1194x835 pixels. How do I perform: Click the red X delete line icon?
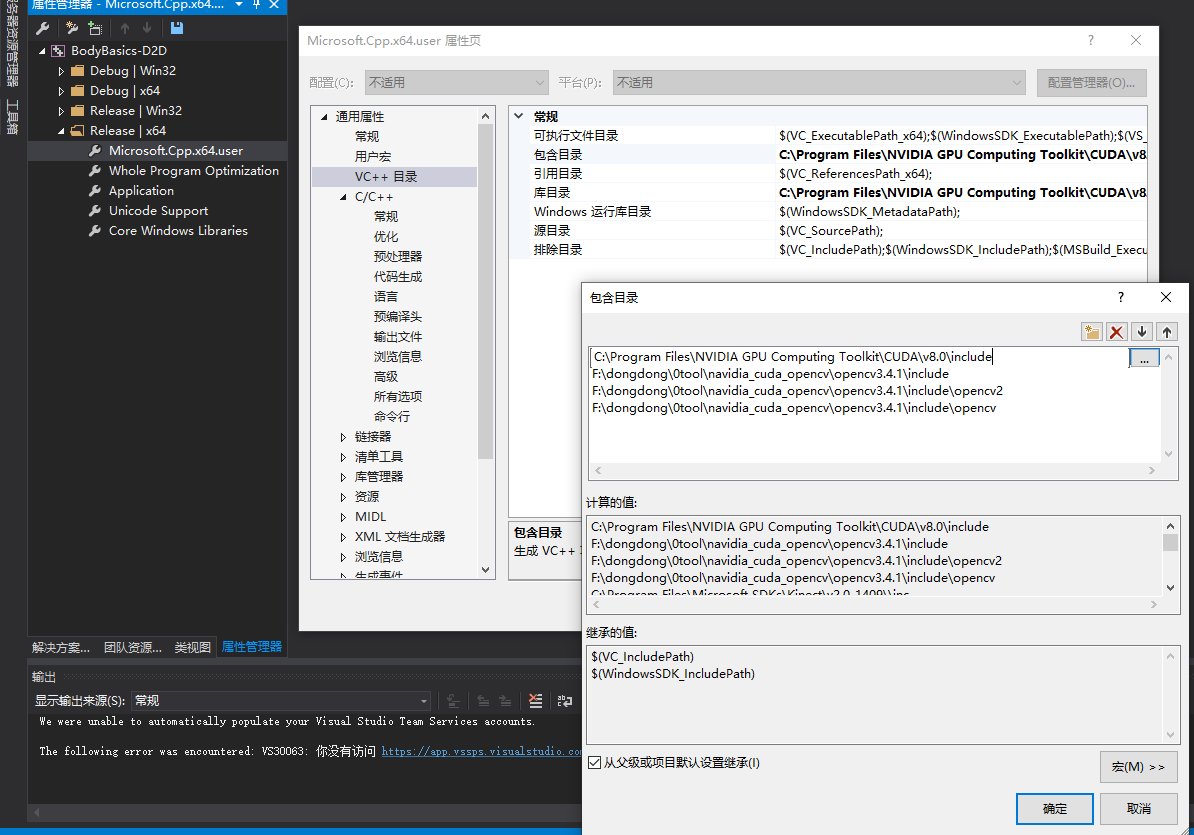(1116, 332)
